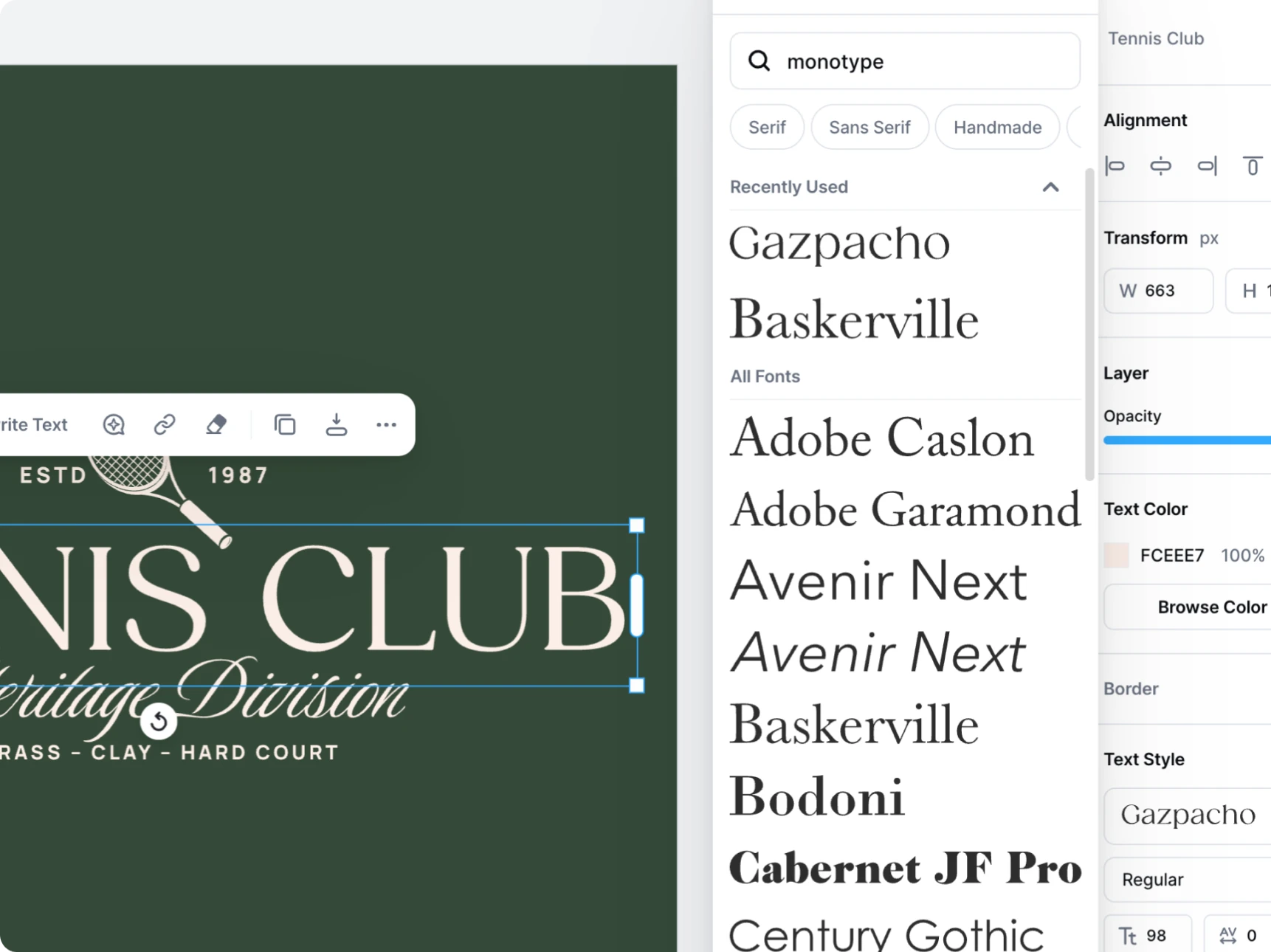The width and height of the screenshot is (1271, 952).
Task: Download the selected element
Action: click(x=337, y=424)
